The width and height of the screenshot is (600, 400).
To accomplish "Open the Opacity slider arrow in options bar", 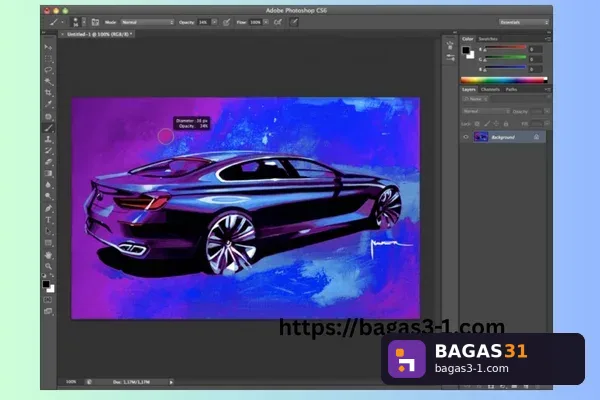I will tap(214, 22).
